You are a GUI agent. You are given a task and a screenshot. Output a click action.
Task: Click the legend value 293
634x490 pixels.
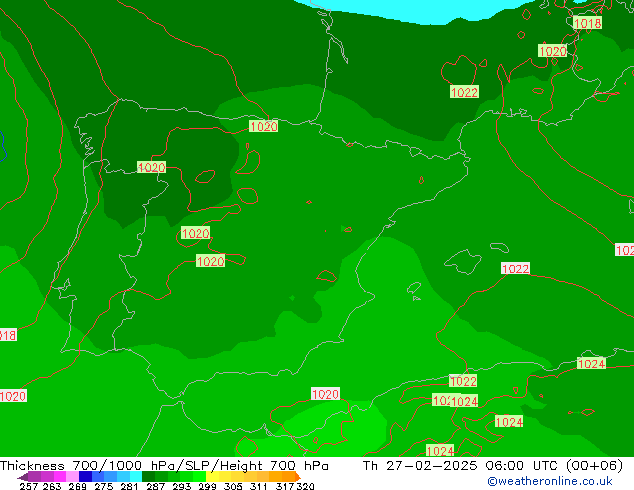pos(181,486)
